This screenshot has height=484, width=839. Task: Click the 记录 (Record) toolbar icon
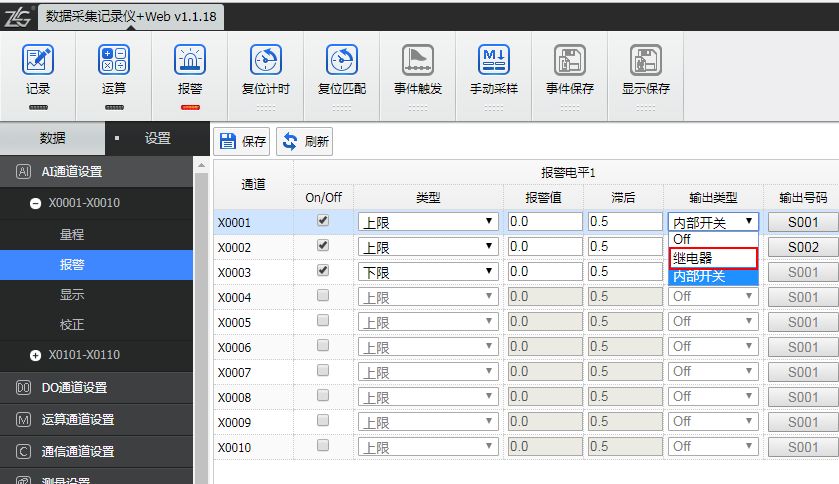pos(38,61)
